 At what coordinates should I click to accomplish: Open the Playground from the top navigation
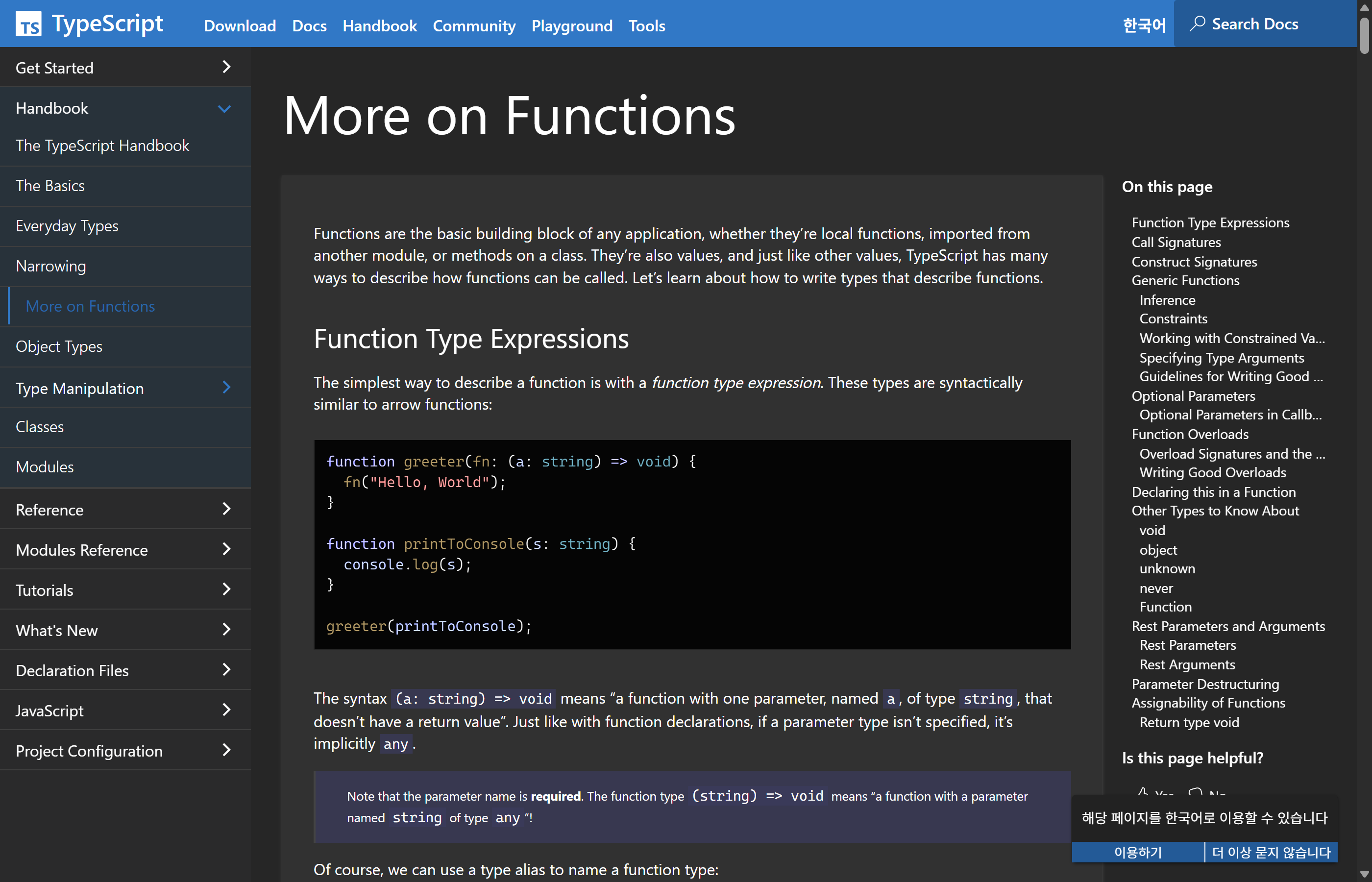pos(571,26)
